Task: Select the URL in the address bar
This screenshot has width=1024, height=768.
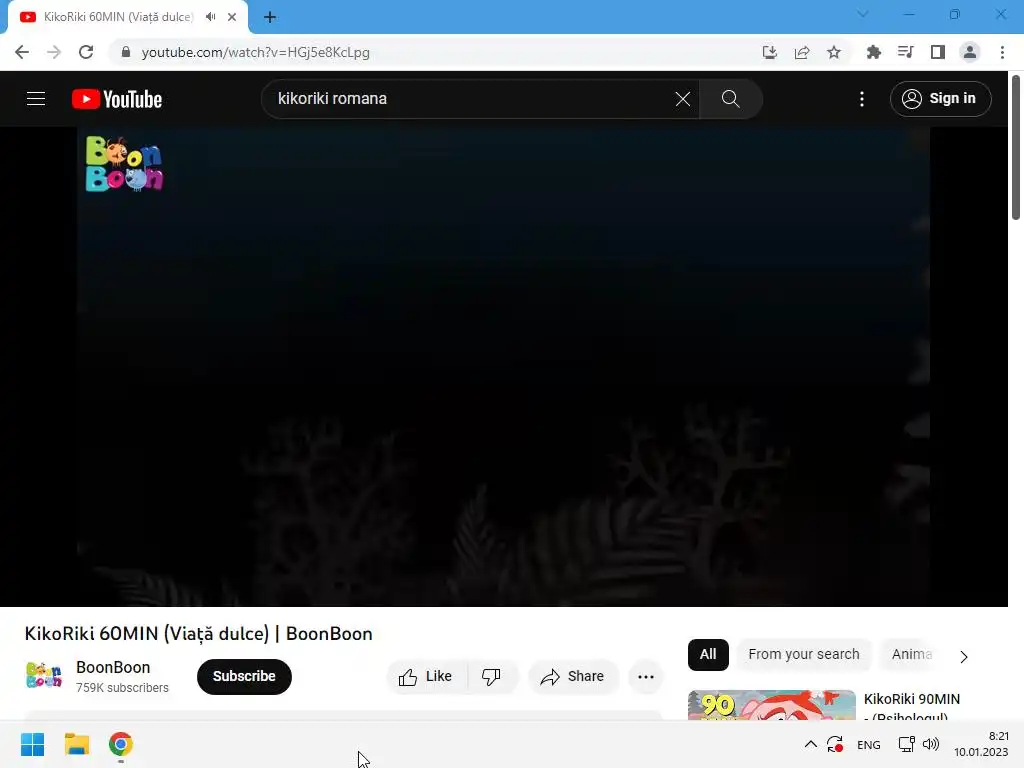Action: [x=255, y=52]
